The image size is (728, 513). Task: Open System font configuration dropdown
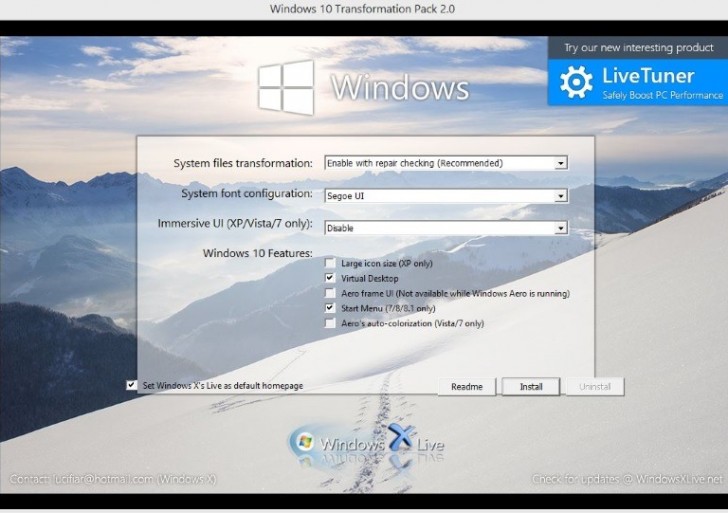tap(446, 196)
